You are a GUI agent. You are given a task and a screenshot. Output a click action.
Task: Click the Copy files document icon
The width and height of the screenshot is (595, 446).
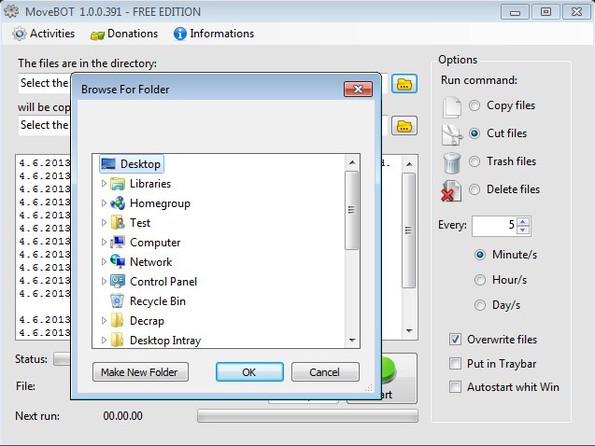pyautogui.click(x=452, y=107)
